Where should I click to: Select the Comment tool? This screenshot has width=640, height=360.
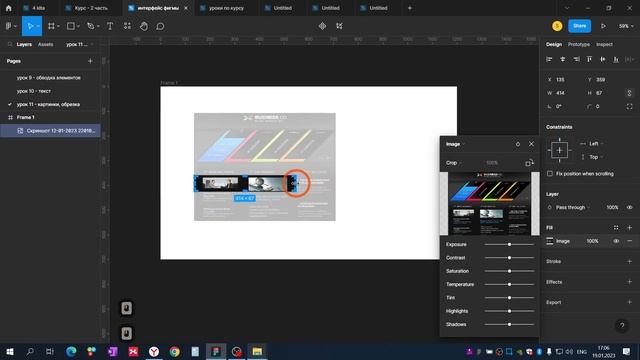point(160,26)
